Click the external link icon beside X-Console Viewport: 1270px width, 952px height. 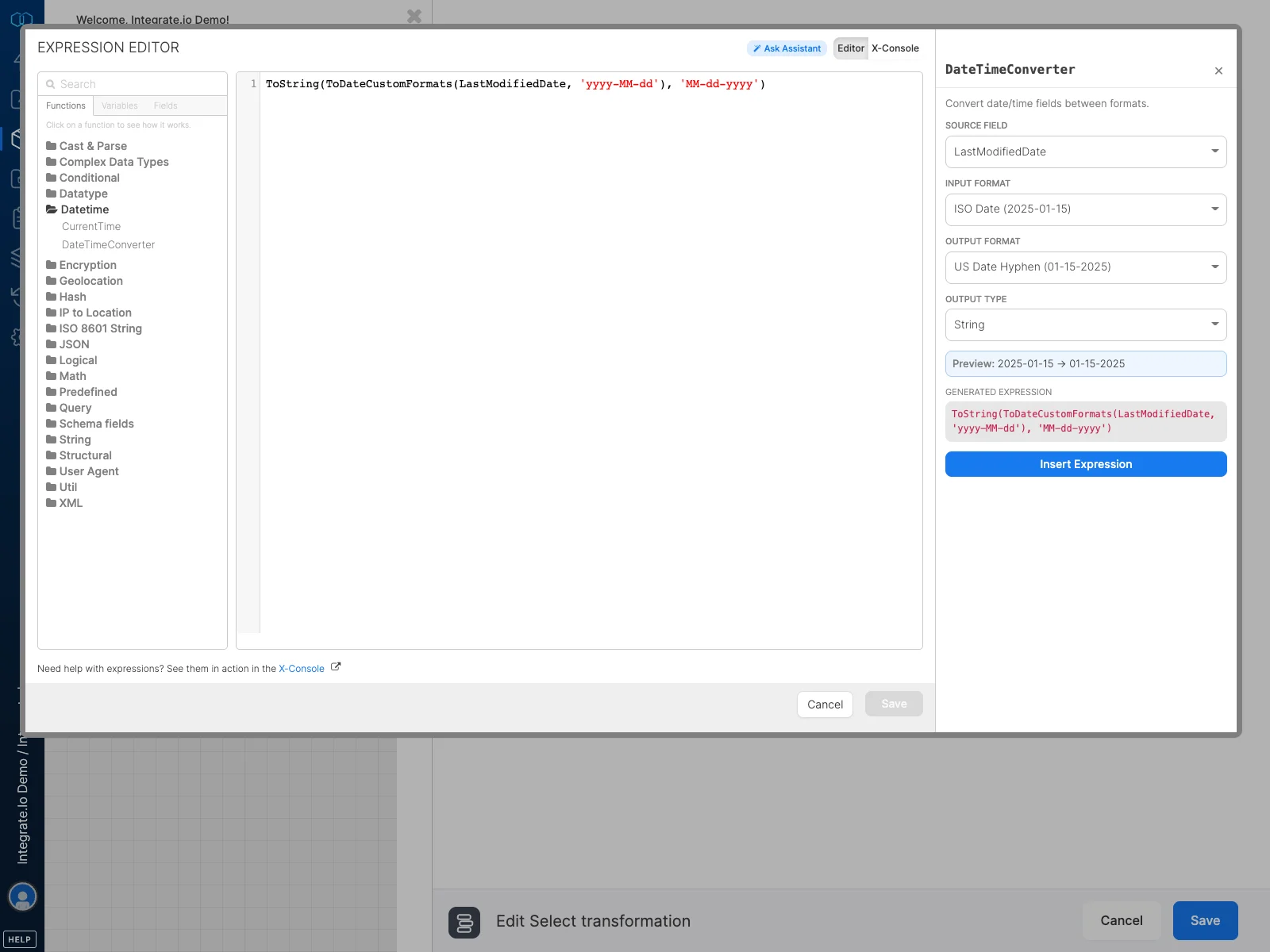click(336, 667)
